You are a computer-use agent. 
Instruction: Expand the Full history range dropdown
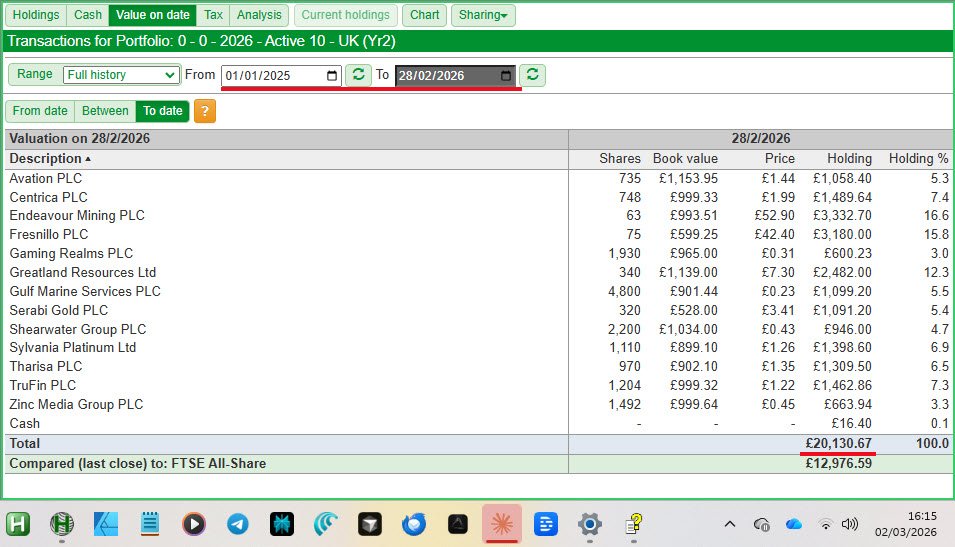[x=121, y=75]
